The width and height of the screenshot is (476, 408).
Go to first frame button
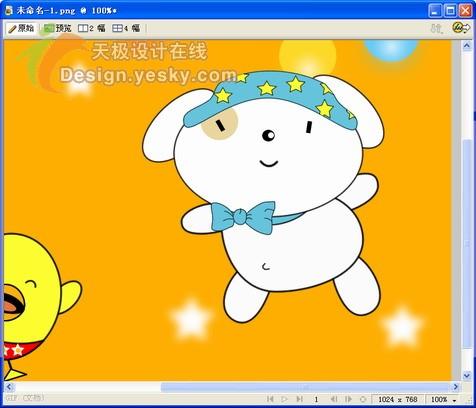click(270, 399)
